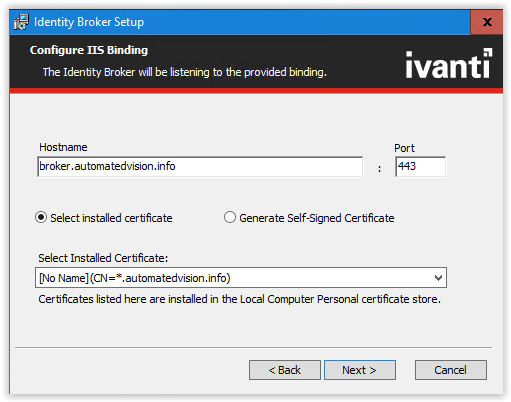Expand the certificate dropdown arrow
Viewport: 511px width, 402px height.
coord(438,278)
